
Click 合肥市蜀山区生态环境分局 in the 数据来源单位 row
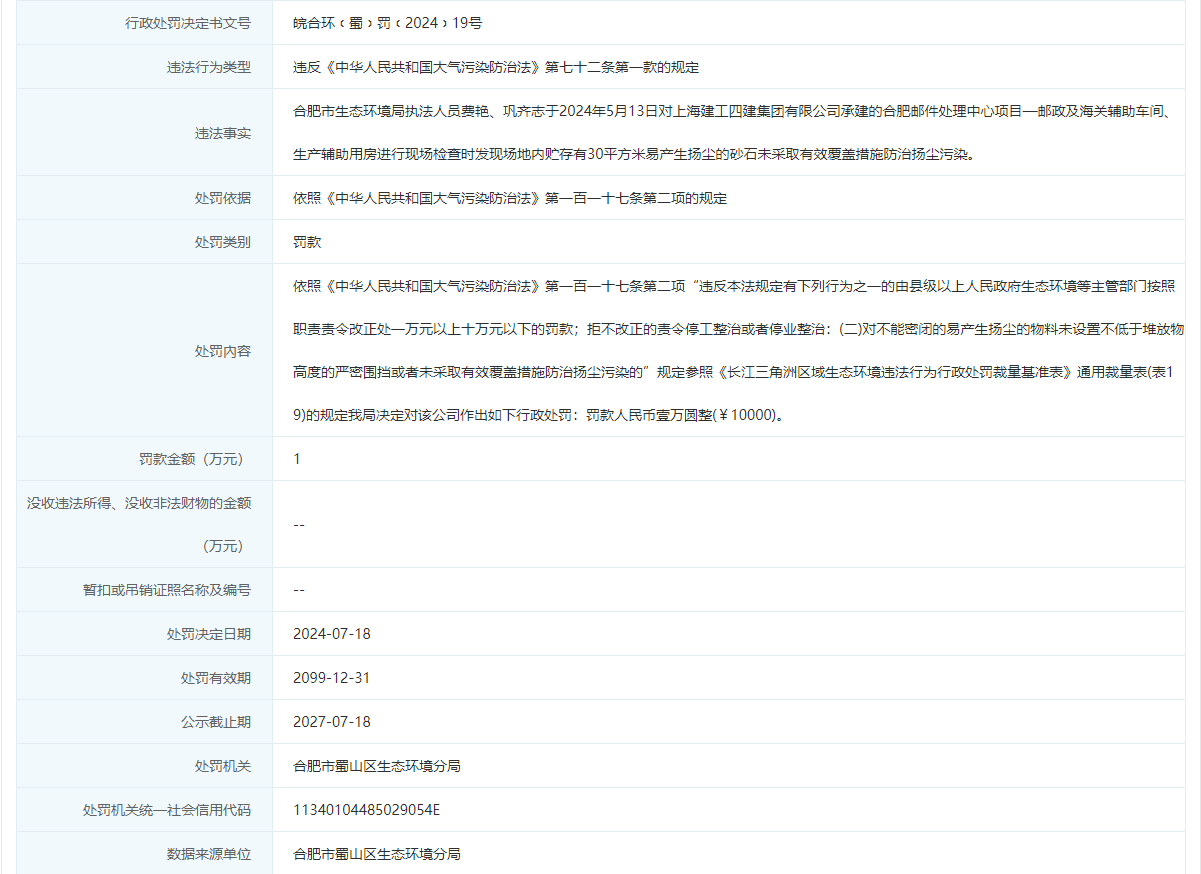click(377, 854)
